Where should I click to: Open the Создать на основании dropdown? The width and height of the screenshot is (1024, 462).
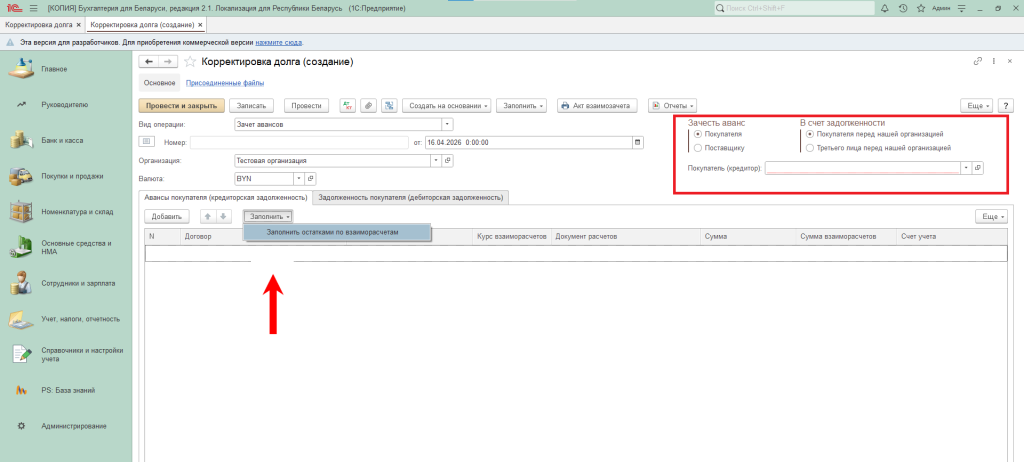point(448,105)
